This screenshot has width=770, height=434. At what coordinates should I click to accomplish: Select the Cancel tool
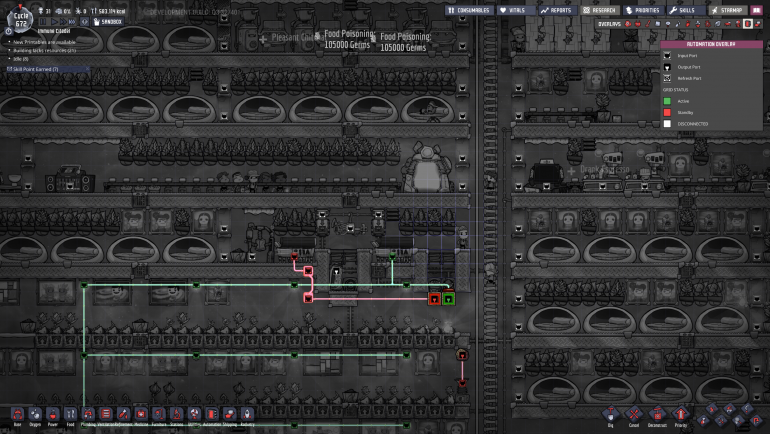[x=634, y=415]
